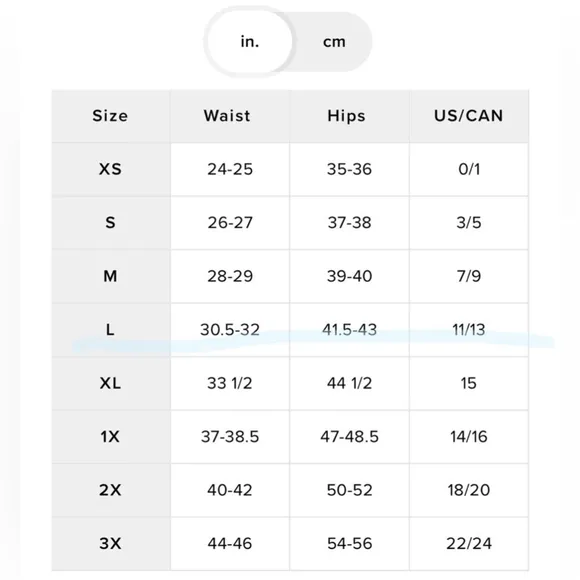This screenshot has height=580, width=580.
Task: Click the 22/24 US/CAN cell
Action: pyautogui.click(x=469, y=543)
